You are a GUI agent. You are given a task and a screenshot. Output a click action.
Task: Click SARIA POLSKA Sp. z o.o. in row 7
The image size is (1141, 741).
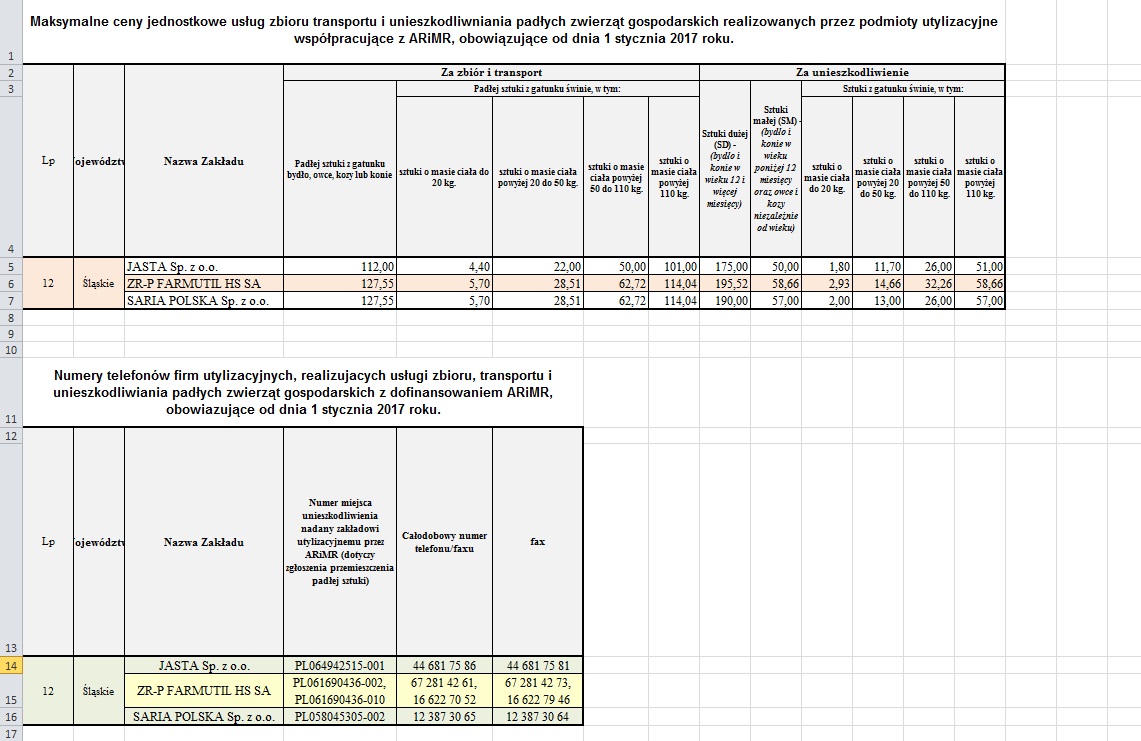pyautogui.click(x=204, y=300)
